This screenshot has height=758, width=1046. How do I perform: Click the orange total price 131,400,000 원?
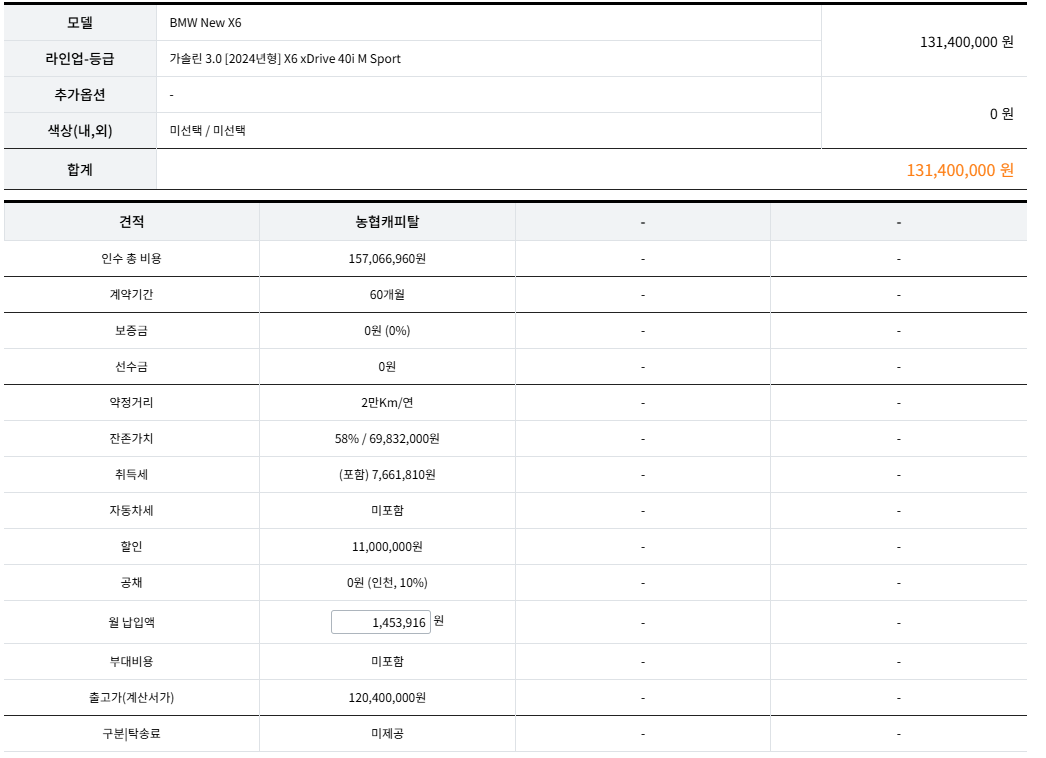point(959,170)
